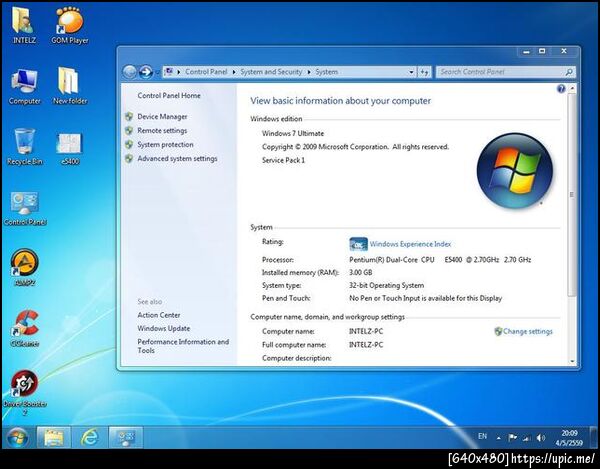Open Performance Information and Tools link
This screenshot has width=600, height=469.
click(183, 346)
